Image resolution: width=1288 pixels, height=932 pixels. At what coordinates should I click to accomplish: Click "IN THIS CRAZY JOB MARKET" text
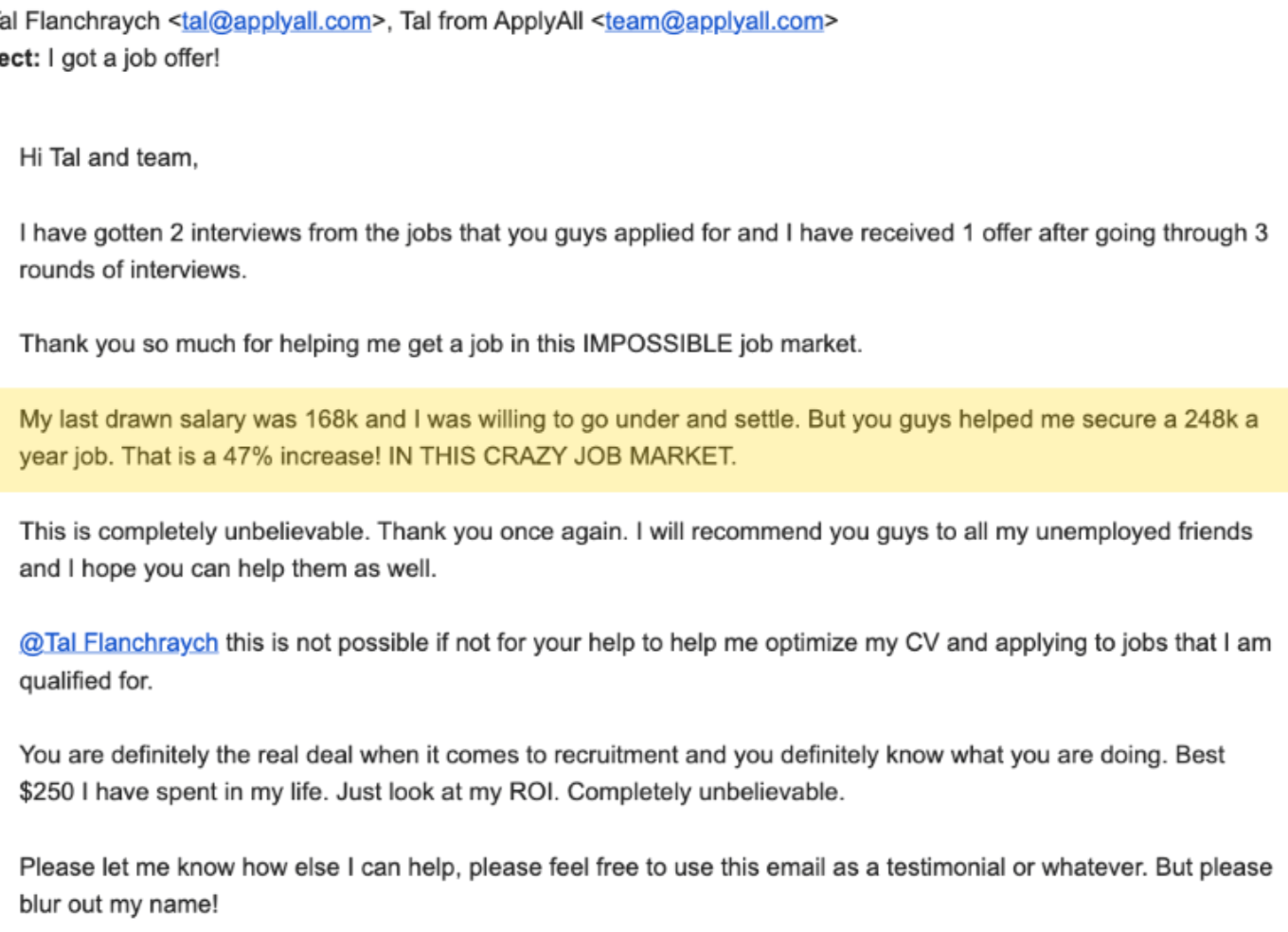(x=561, y=457)
